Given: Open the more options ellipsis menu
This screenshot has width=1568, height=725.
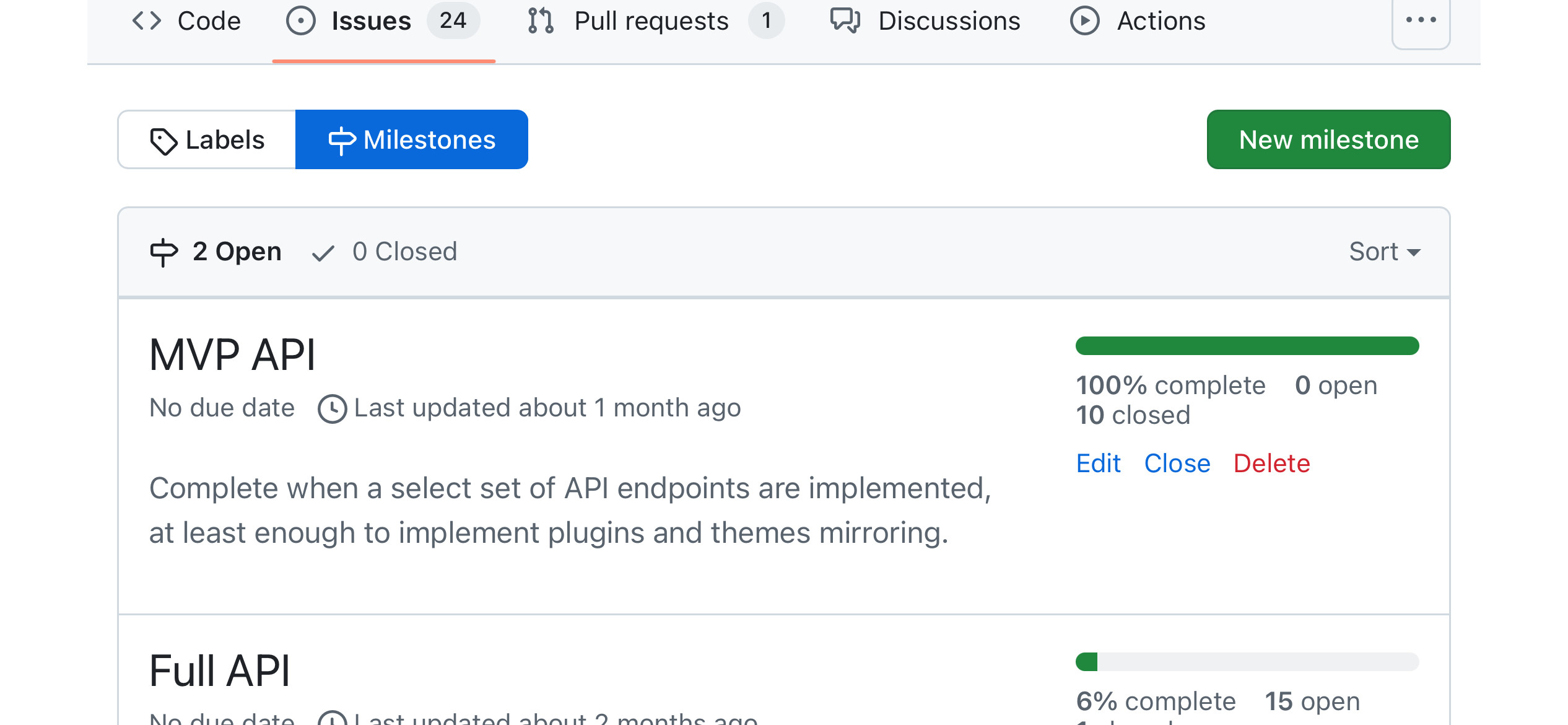Looking at the screenshot, I should (1421, 20).
